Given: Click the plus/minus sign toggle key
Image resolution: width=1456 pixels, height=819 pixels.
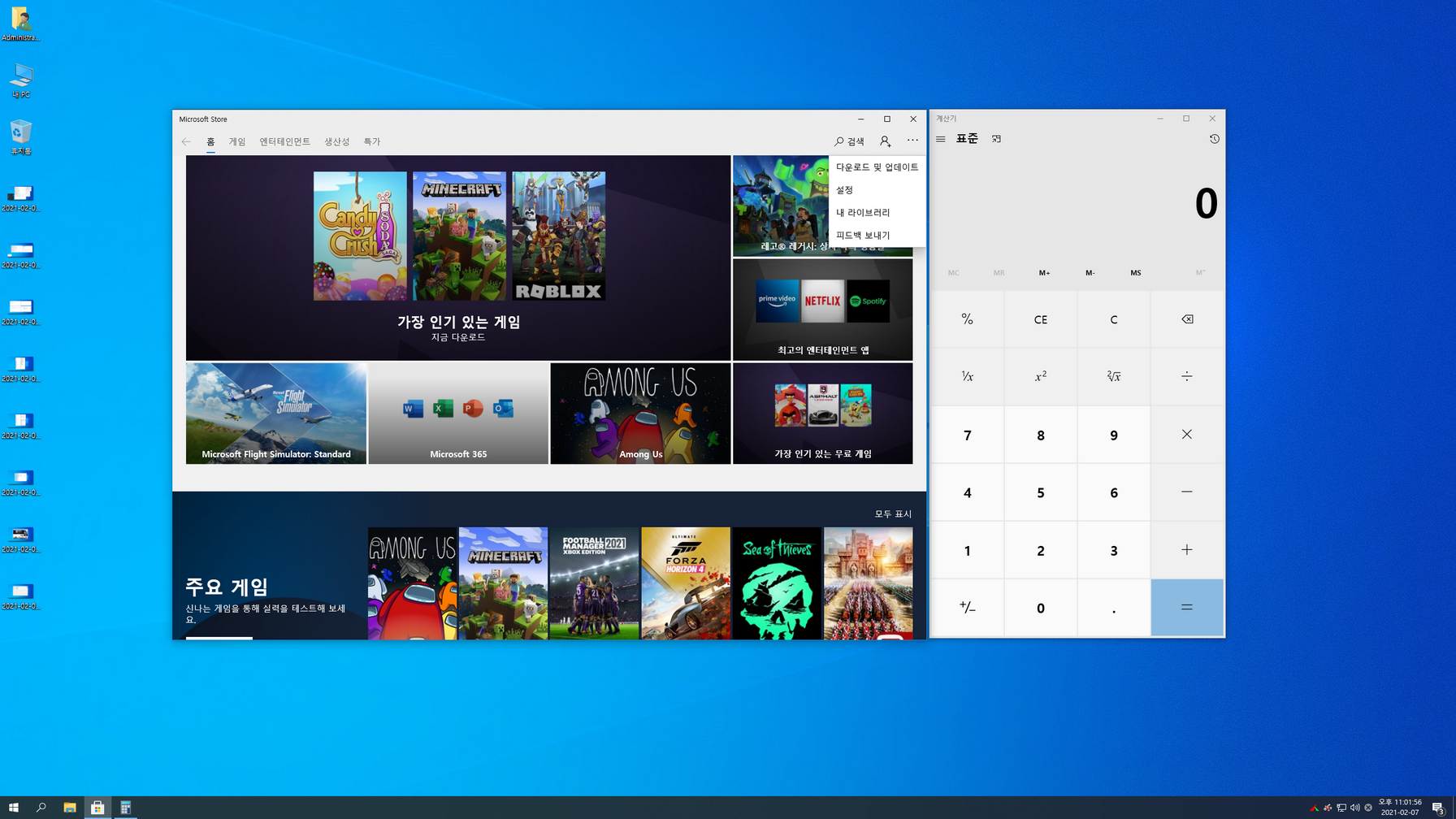Looking at the screenshot, I should [x=967, y=608].
